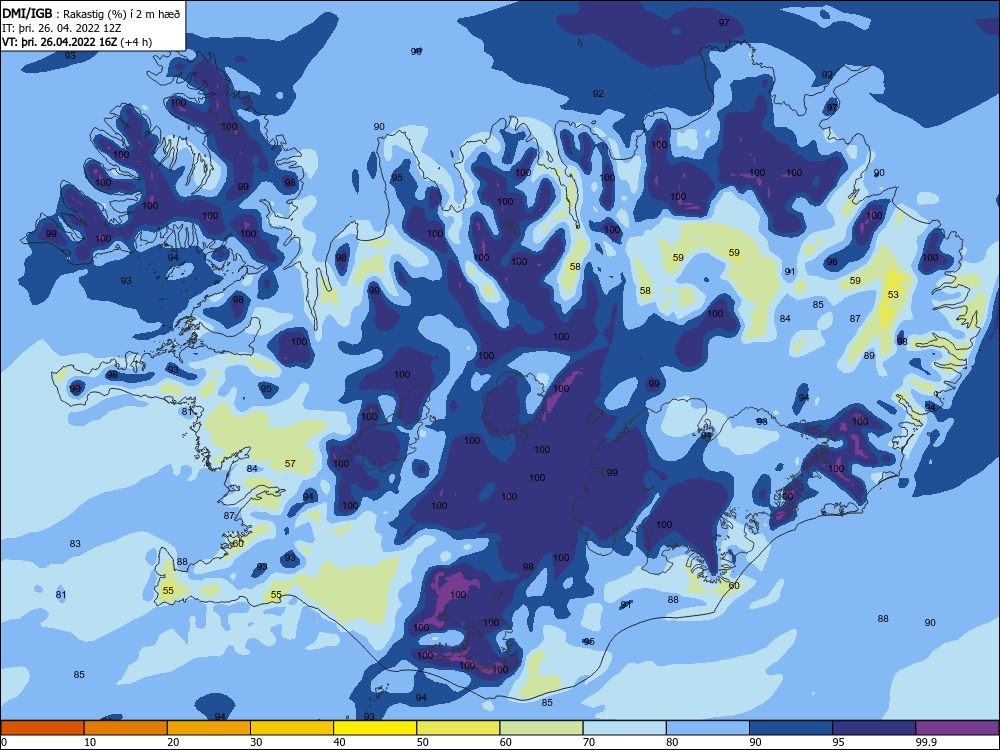This screenshot has width=1000, height=750.
Task: Click the humidity value 96 on the map
Action: coord(832,261)
